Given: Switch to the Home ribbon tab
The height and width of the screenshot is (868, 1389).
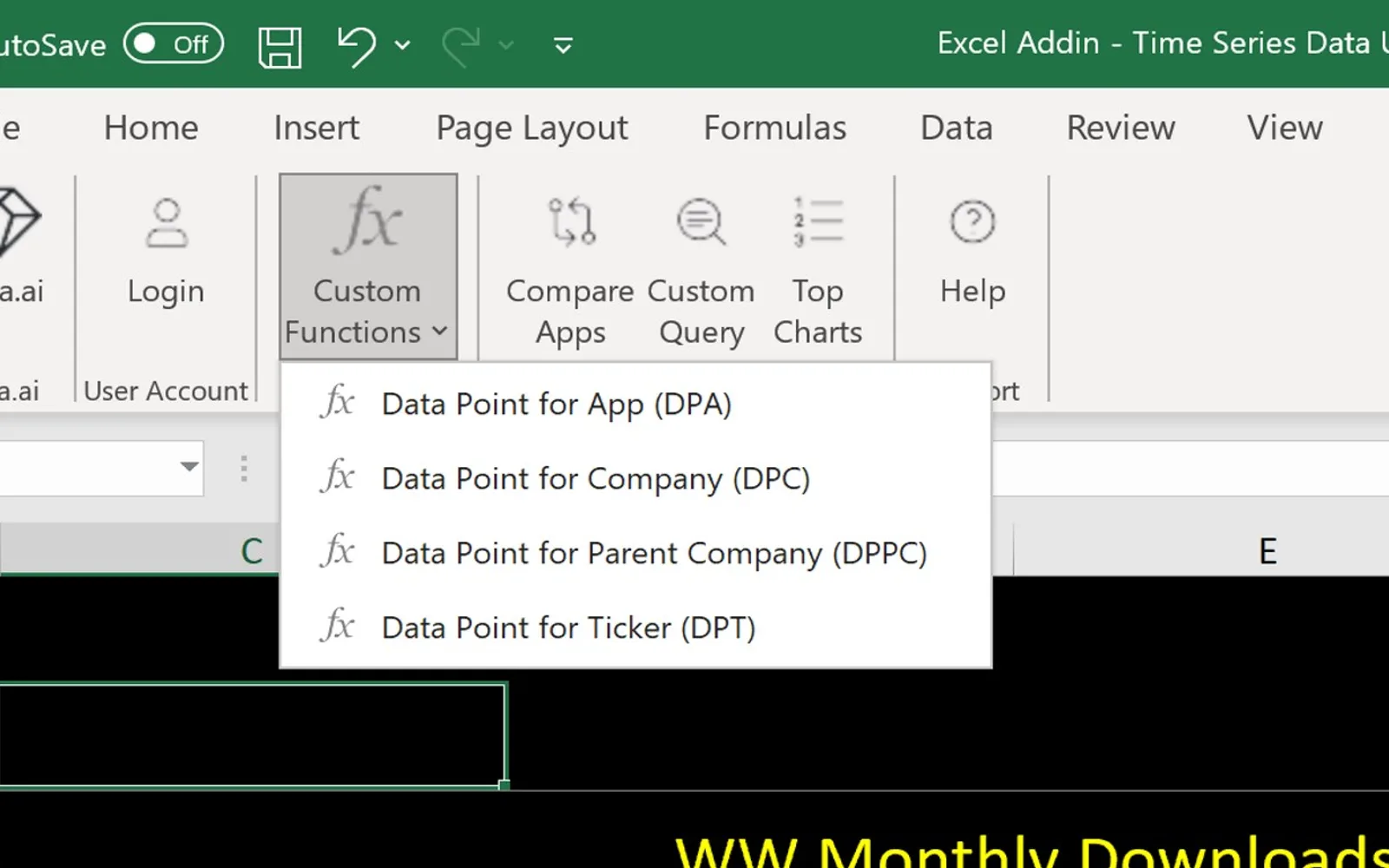Looking at the screenshot, I should point(151,128).
